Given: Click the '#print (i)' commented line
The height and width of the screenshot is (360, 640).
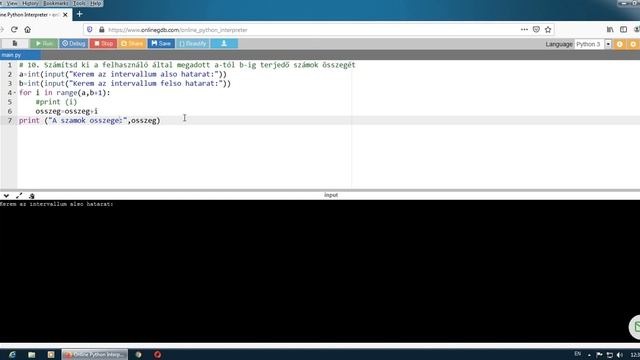Looking at the screenshot, I should point(56,102).
